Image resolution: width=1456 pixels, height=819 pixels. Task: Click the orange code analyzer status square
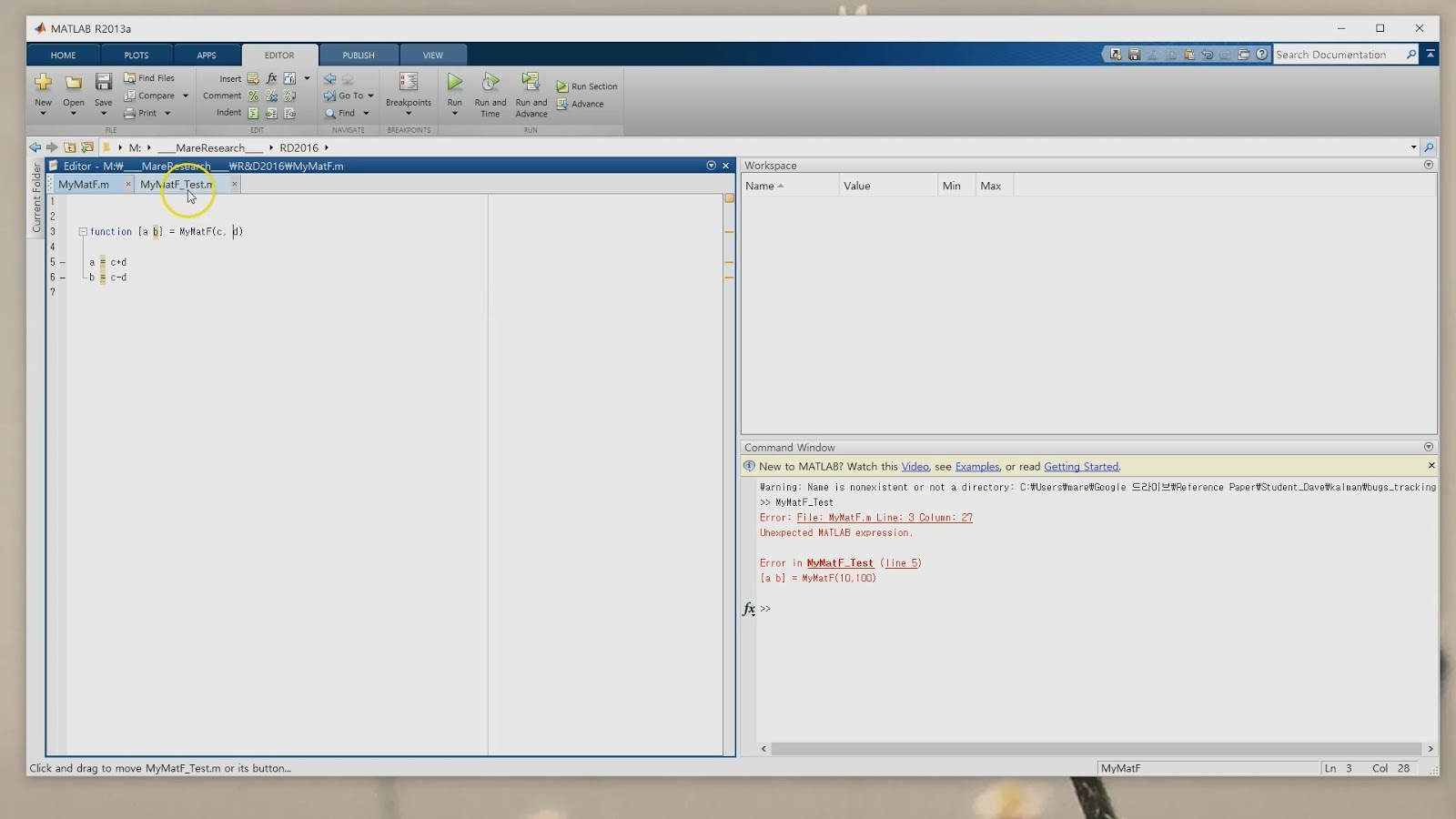point(729,198)
